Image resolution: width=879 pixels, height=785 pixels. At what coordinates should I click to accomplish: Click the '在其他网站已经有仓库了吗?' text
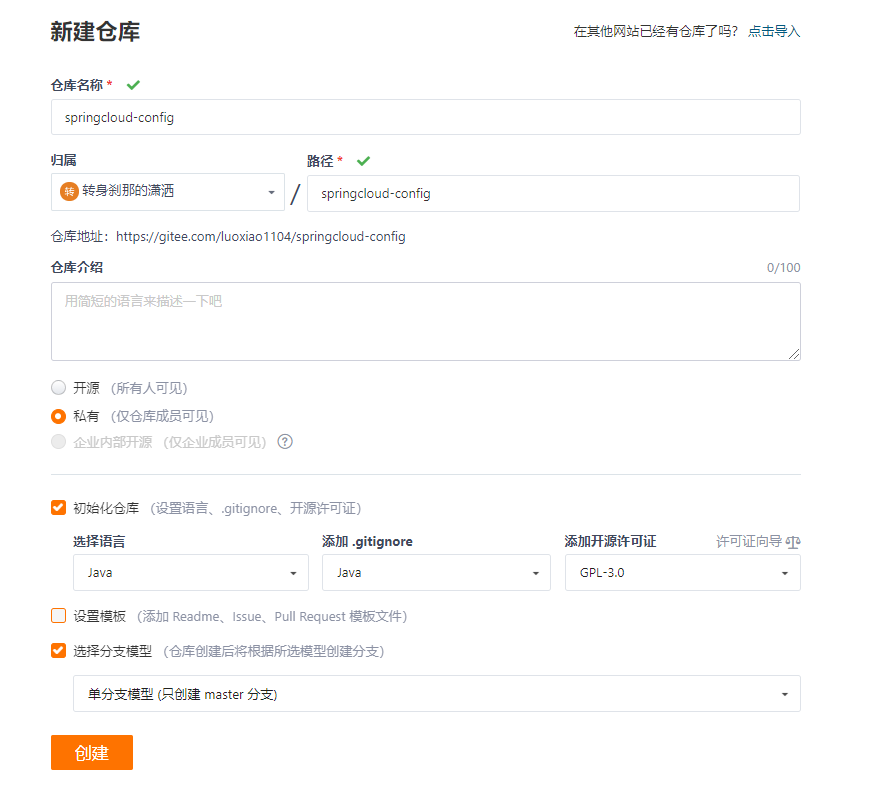tap(656, 31)
